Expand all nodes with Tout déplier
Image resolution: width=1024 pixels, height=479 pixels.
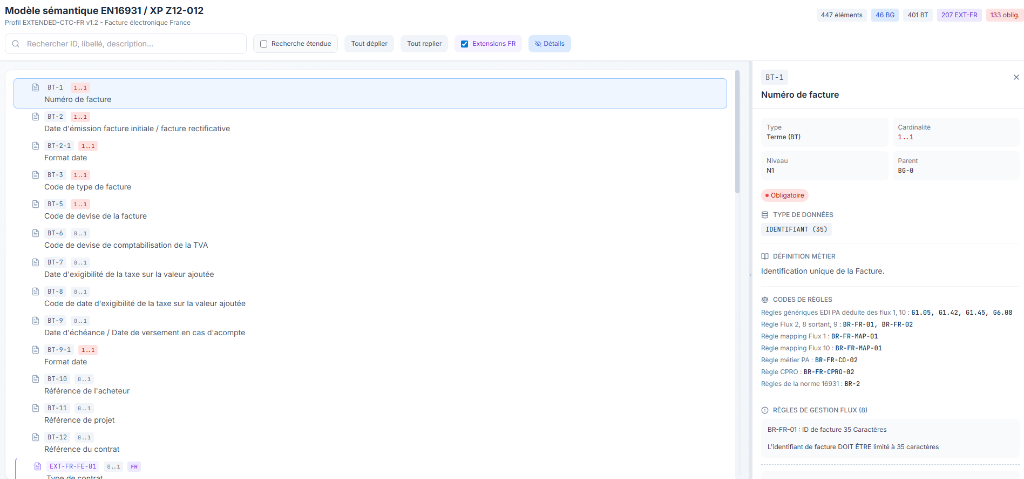point(369,44)
